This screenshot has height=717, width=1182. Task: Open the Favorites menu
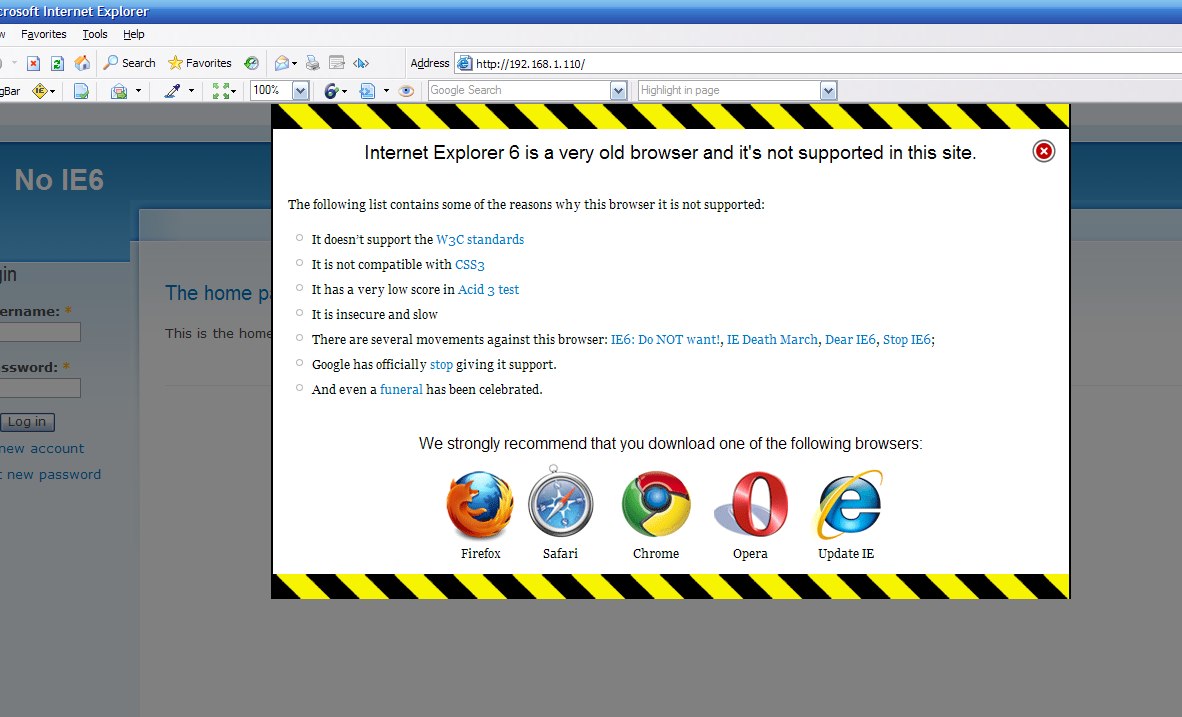[x=44, y=34]
